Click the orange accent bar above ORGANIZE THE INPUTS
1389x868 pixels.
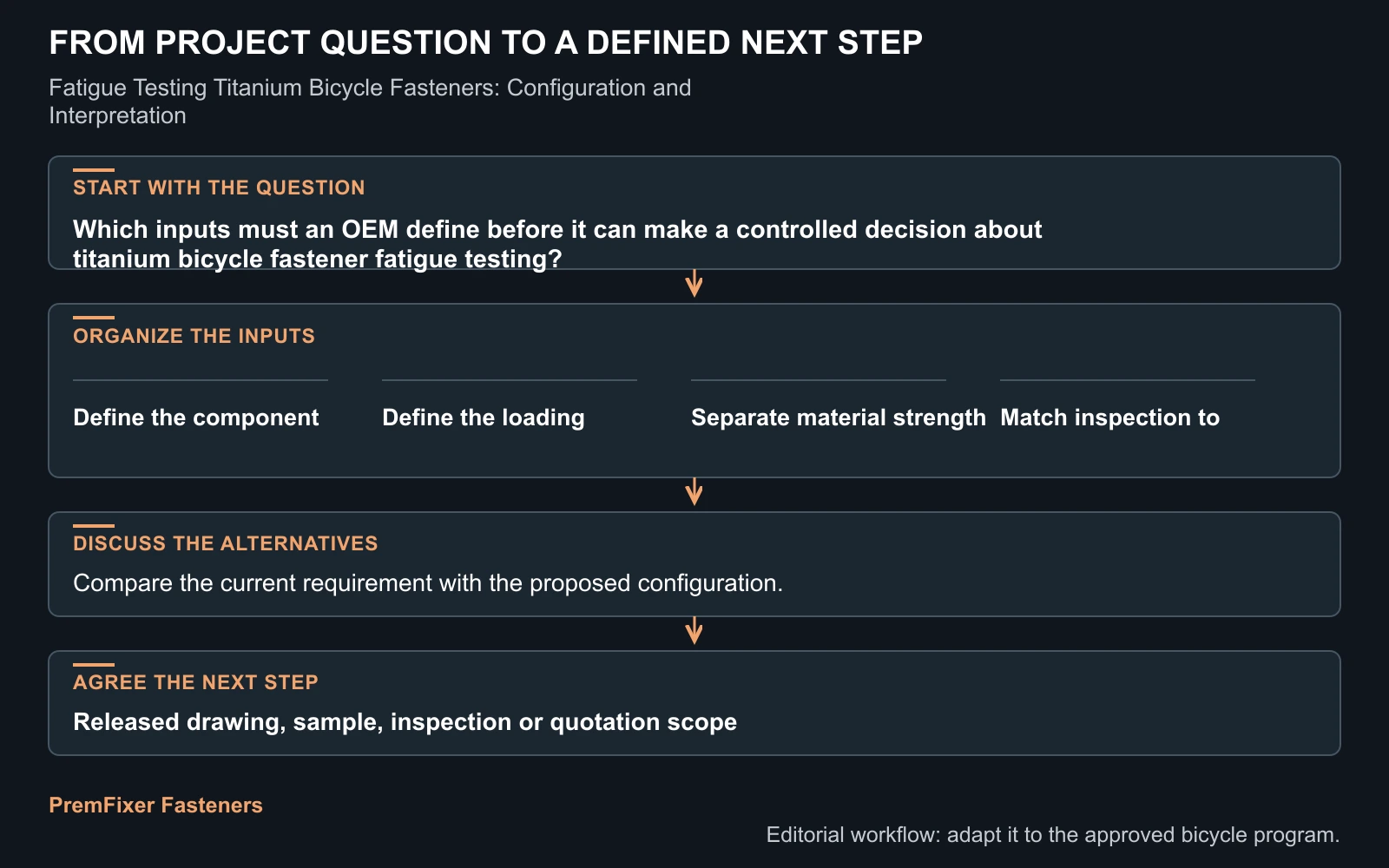[x=94, y=318]
